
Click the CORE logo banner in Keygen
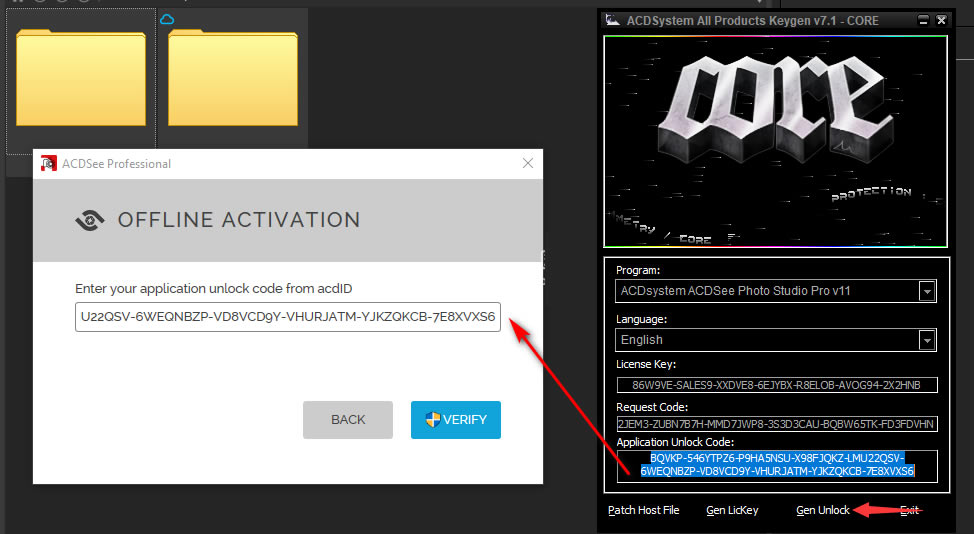pos(775,142)
